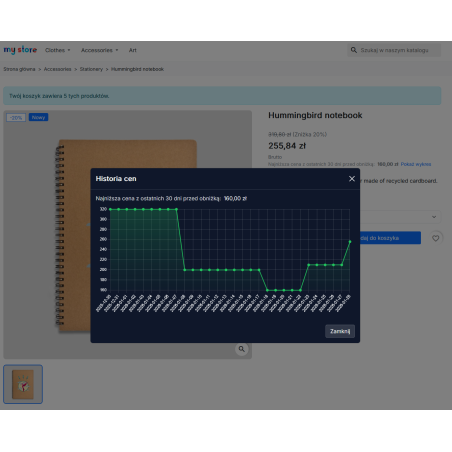Add to wishlist with heart icon
The height and width of the screenshot is (452, 452).
point(435,238)
